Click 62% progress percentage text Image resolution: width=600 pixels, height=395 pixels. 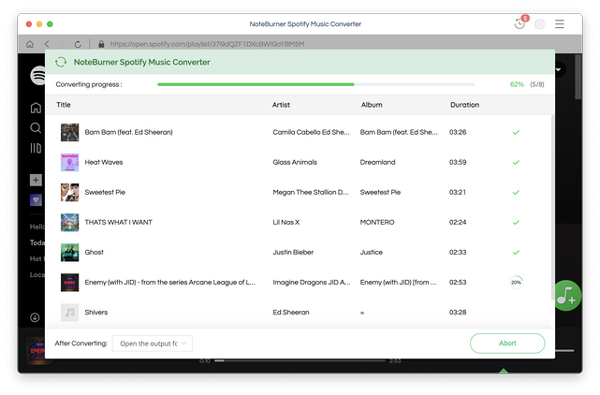517,84
